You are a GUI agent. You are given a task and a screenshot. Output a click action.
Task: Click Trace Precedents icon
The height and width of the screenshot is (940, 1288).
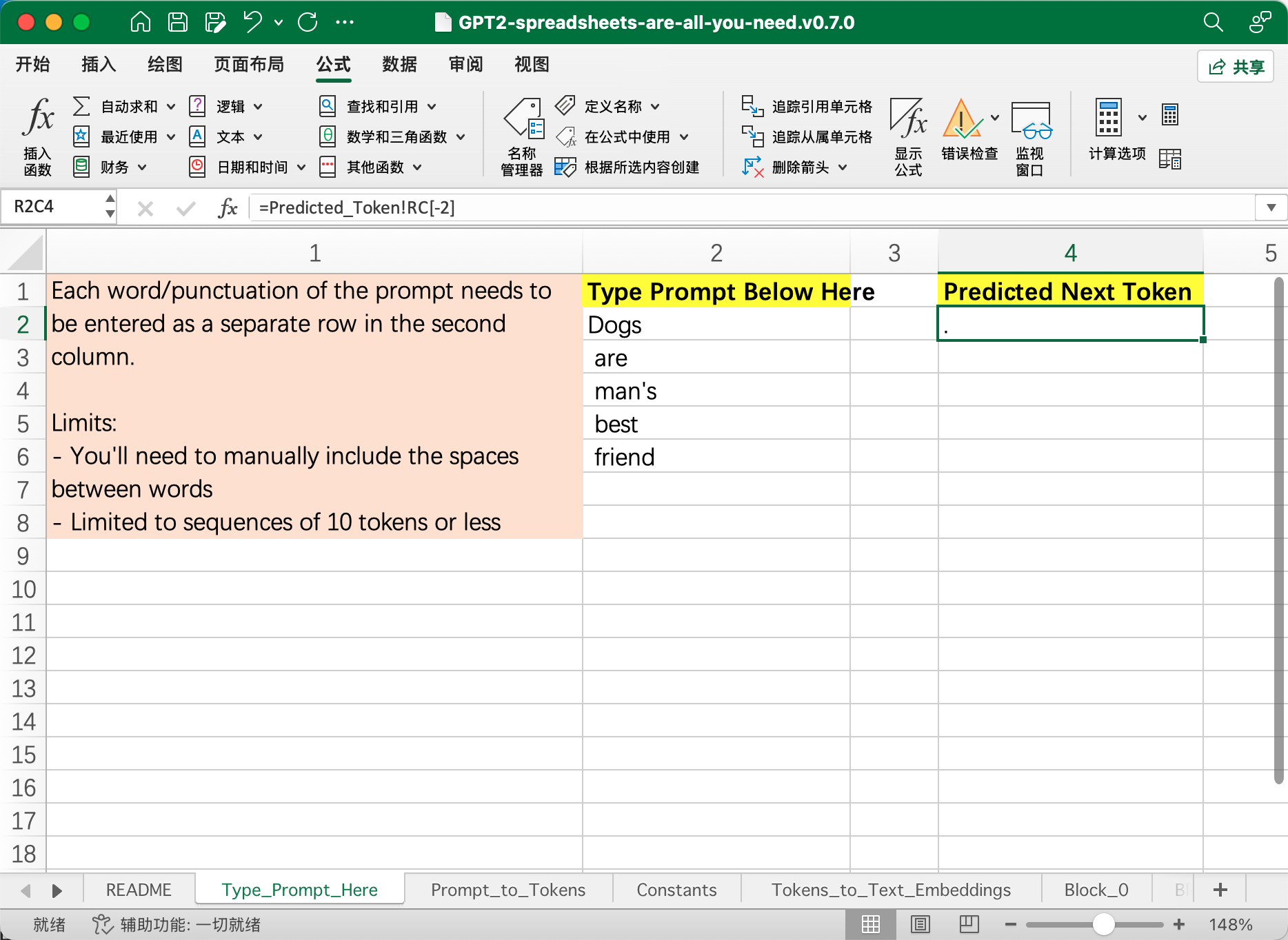click(x=752, y=106)
